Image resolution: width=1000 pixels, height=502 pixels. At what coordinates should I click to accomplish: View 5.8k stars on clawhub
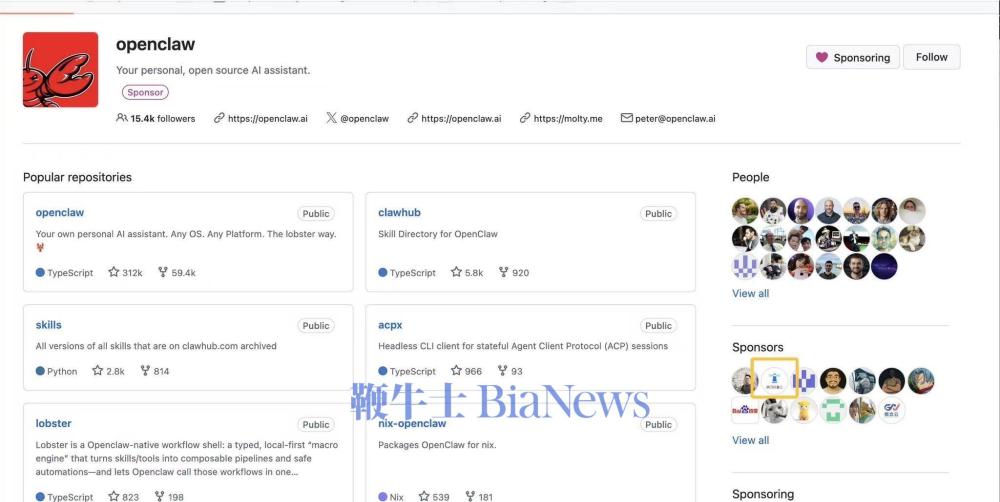[x=467, y=272]
